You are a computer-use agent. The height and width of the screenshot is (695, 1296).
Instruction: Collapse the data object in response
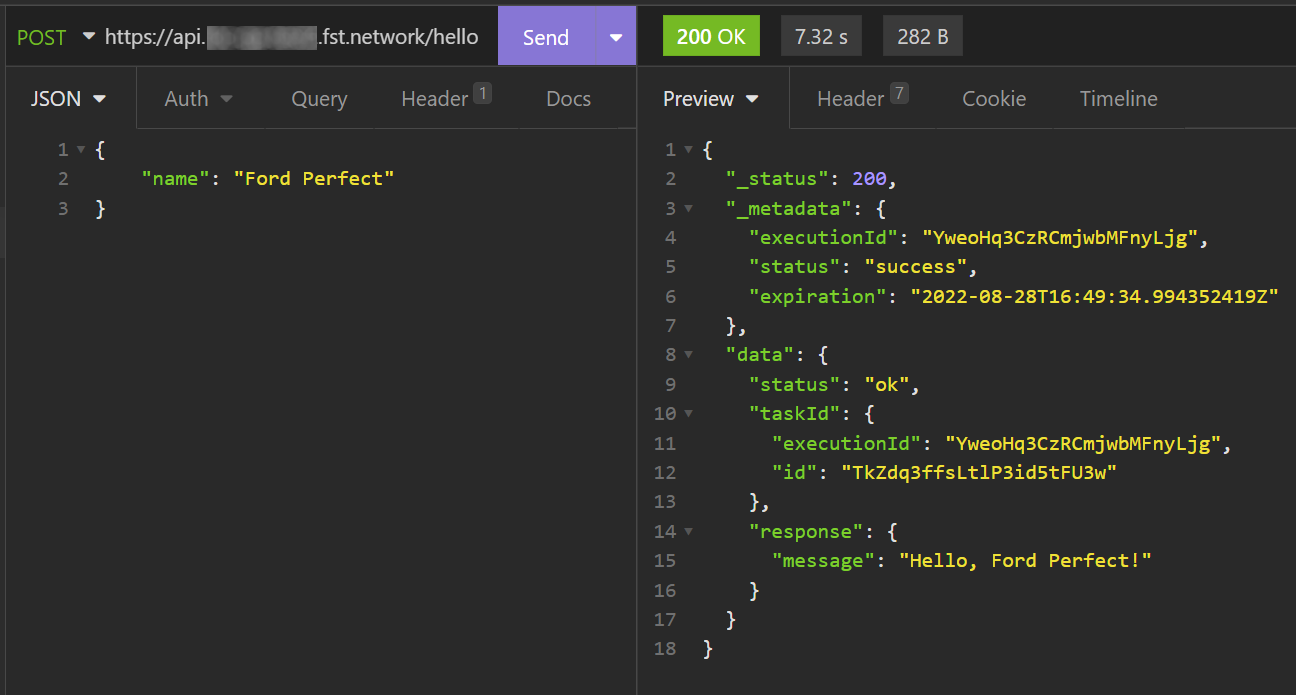(x=688, y=355)
